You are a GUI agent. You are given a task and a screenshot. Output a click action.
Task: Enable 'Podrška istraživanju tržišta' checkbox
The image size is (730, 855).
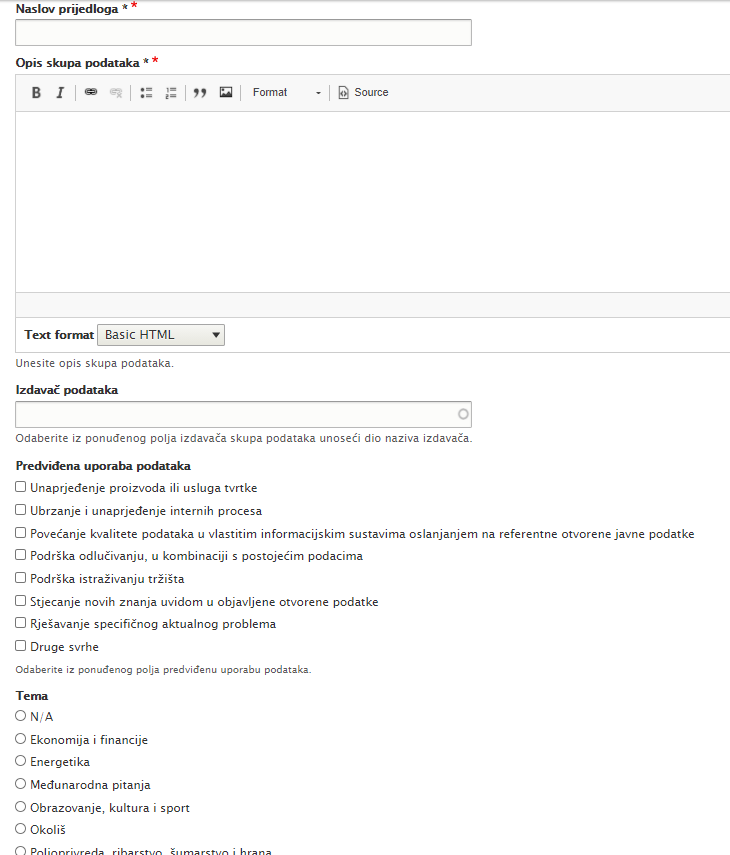tap(21, 578)
